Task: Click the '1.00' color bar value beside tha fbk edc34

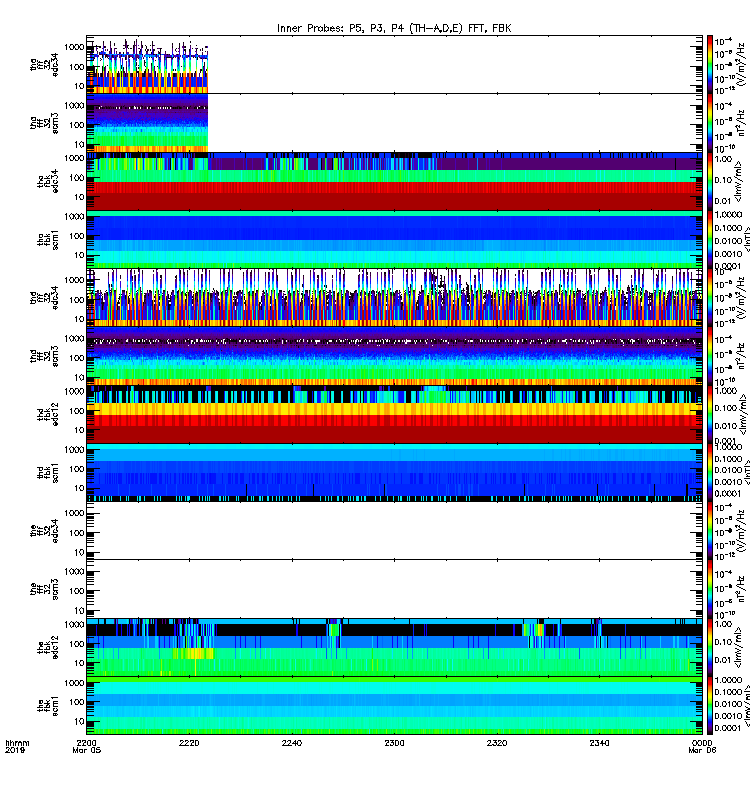Action: coord(723,159)
